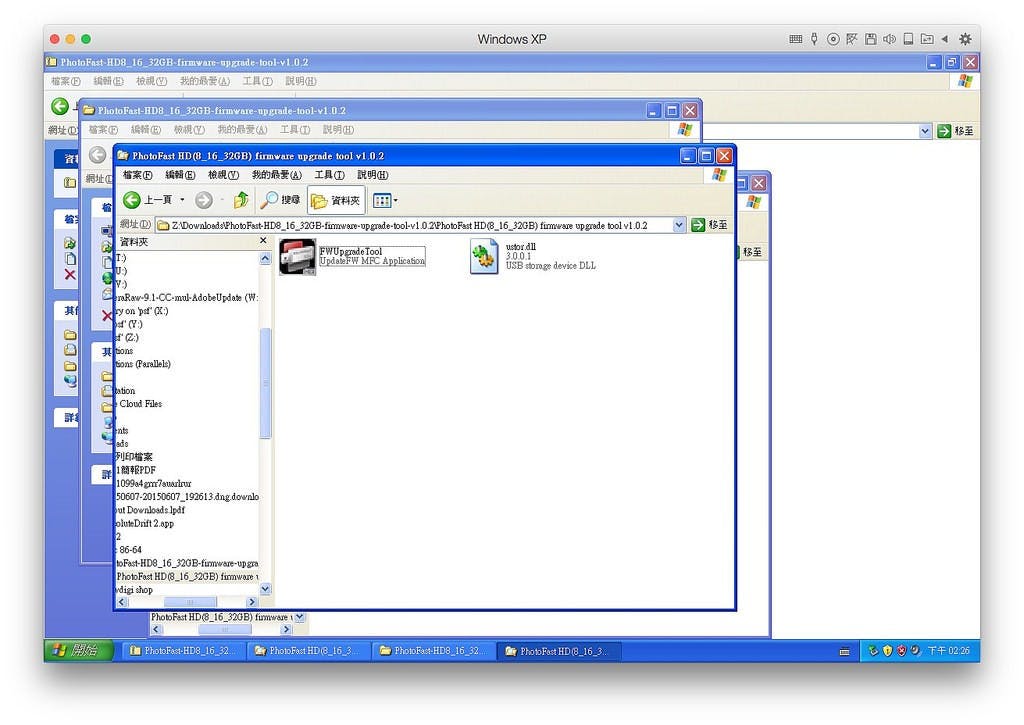Click the green 移至 Go button

tap(709, 226)
